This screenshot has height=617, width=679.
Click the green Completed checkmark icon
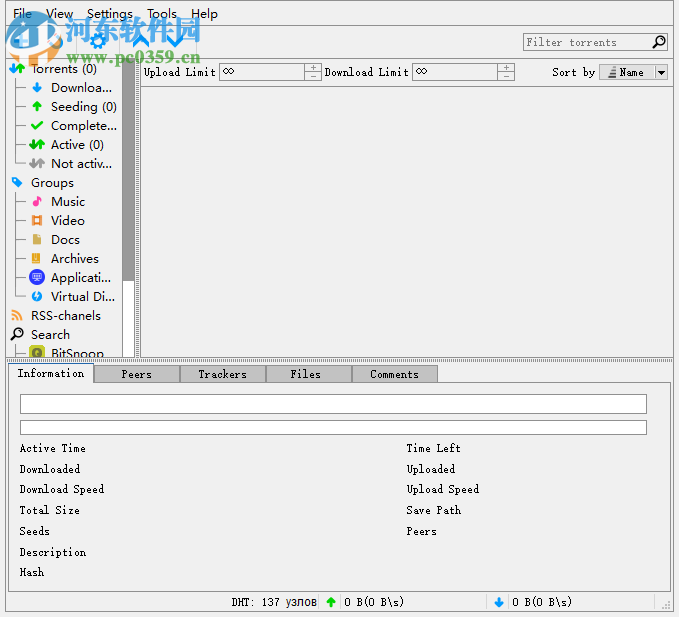point(37,126)
